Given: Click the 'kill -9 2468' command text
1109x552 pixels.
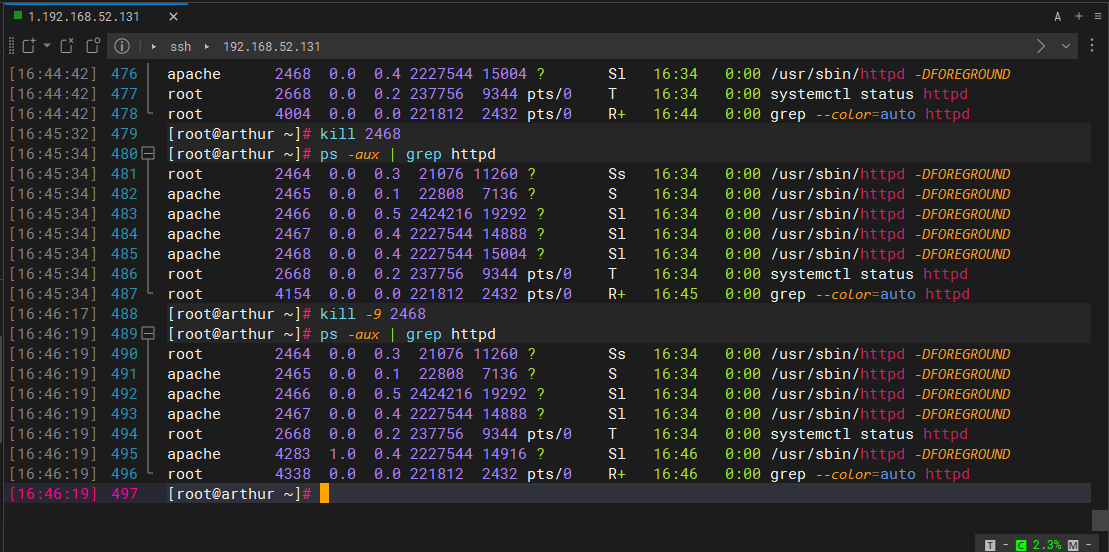Looking at the screenshot, I should tap(373, 314).
